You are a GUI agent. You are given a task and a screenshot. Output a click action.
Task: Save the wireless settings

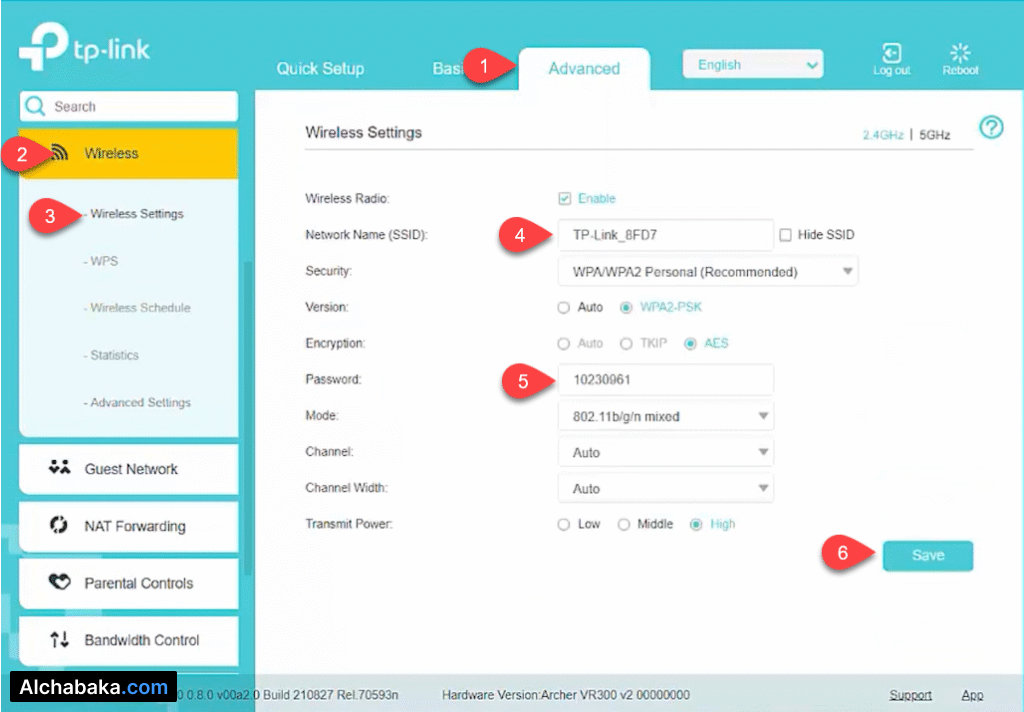(927, 555)
